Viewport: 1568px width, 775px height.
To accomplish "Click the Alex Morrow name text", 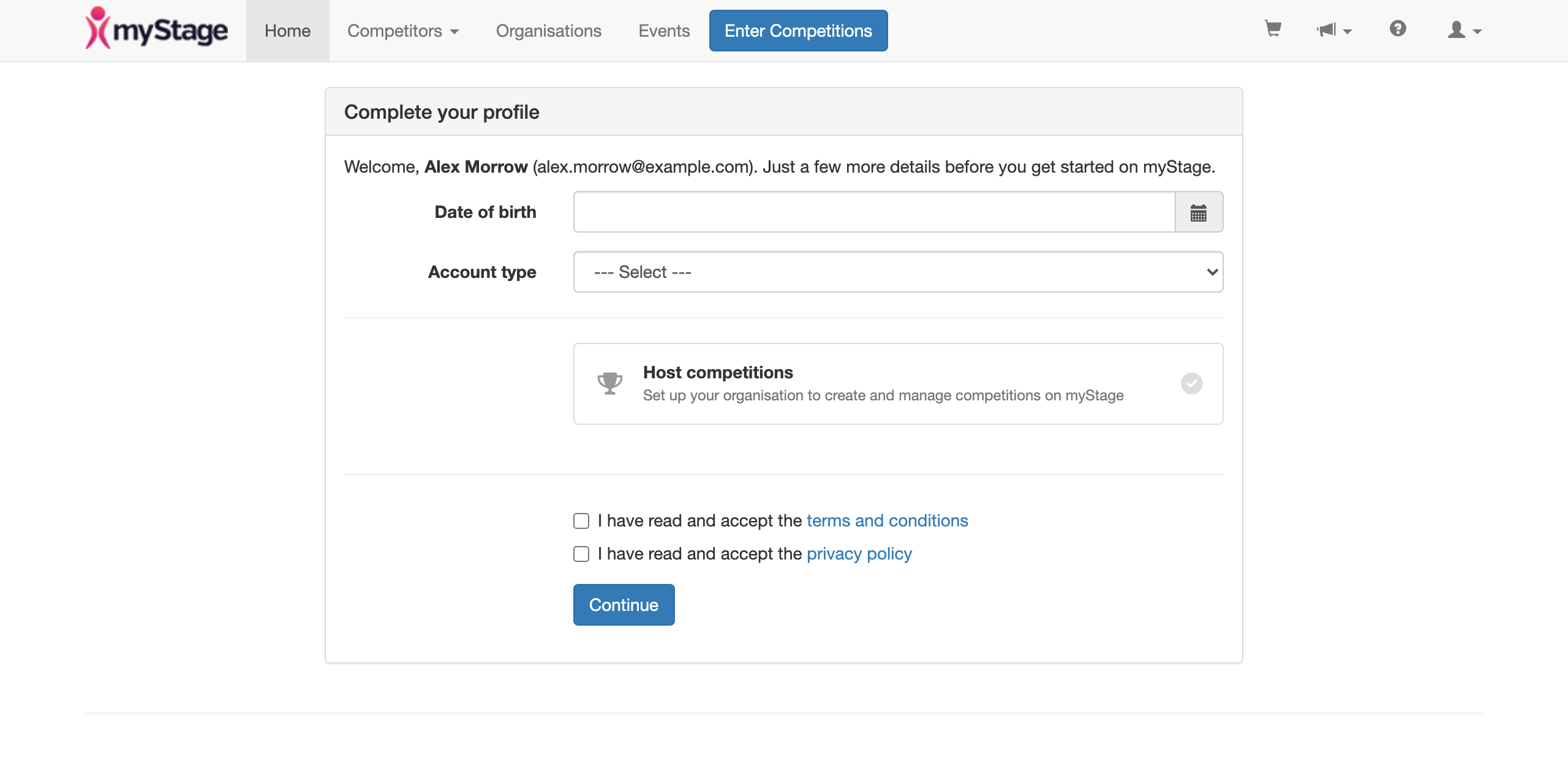I will click(x=476, y=167).
